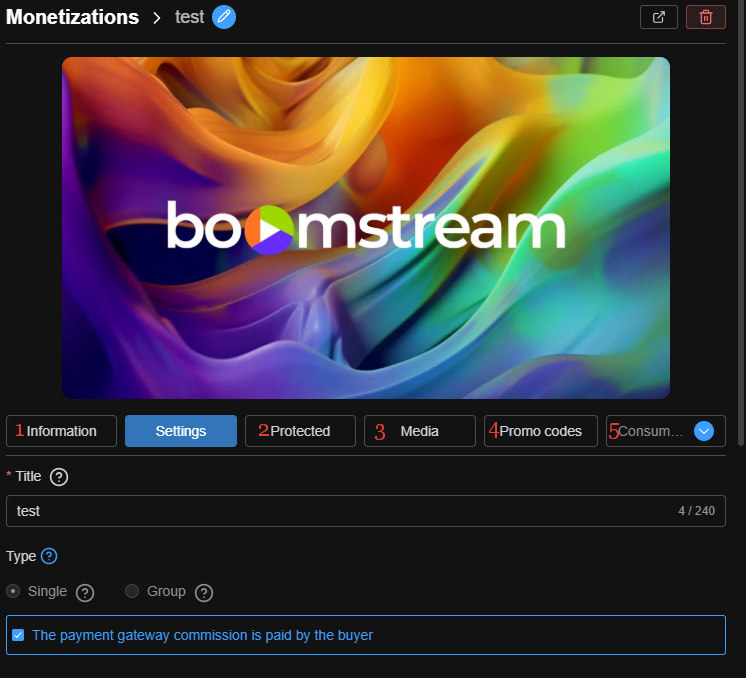746x678 pixels.
Task: Click the 4 / 240 character counter
Action: click(x=696, y=511)
